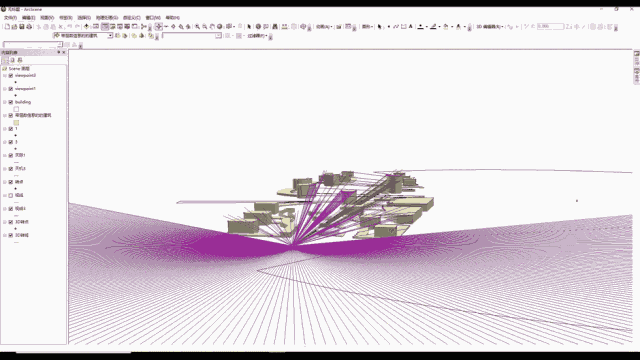
Task: Open the 3D 编辑器 dropdown menu
Action: tap(490, 27)
